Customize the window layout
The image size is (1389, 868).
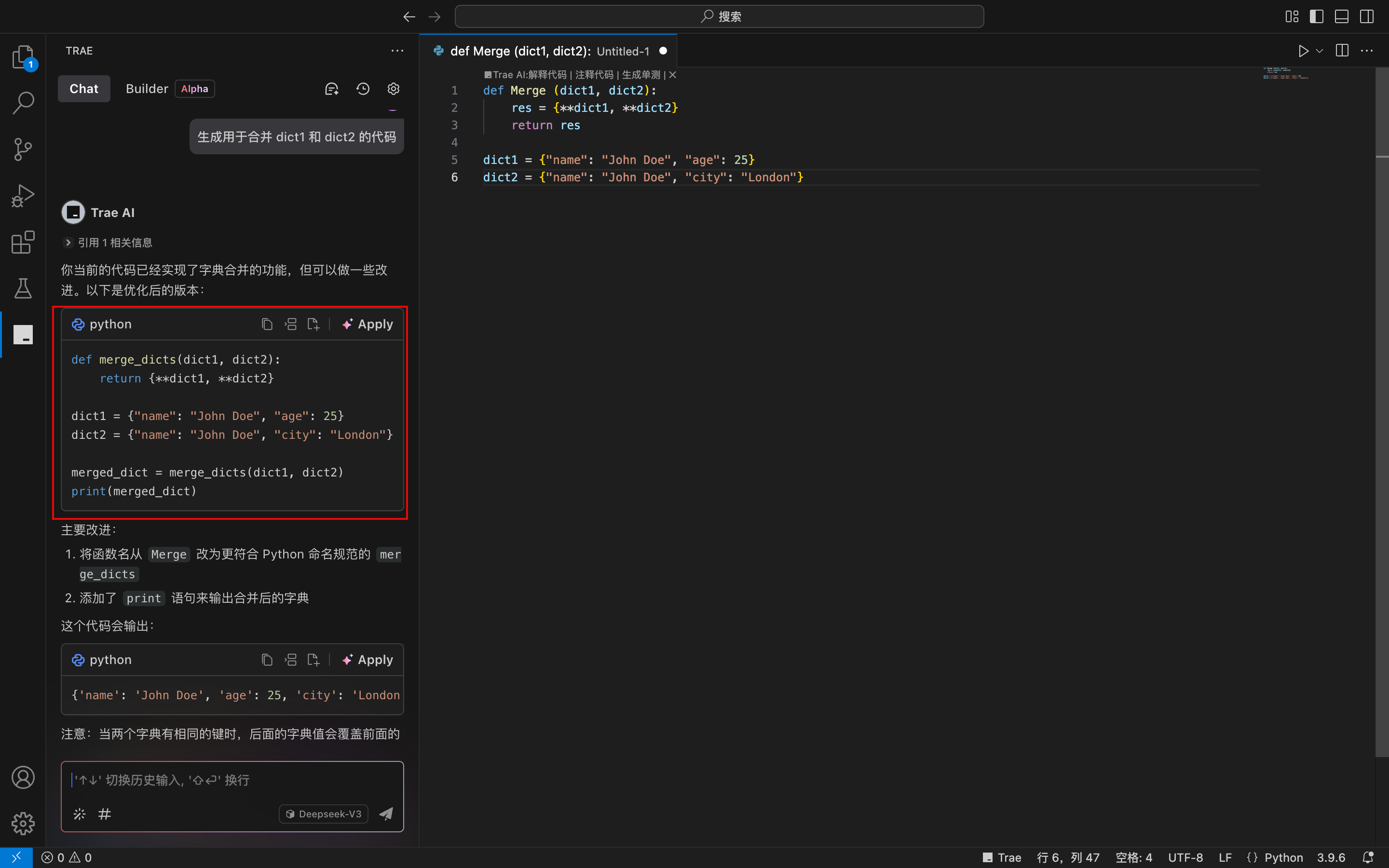pos(1292,17)
